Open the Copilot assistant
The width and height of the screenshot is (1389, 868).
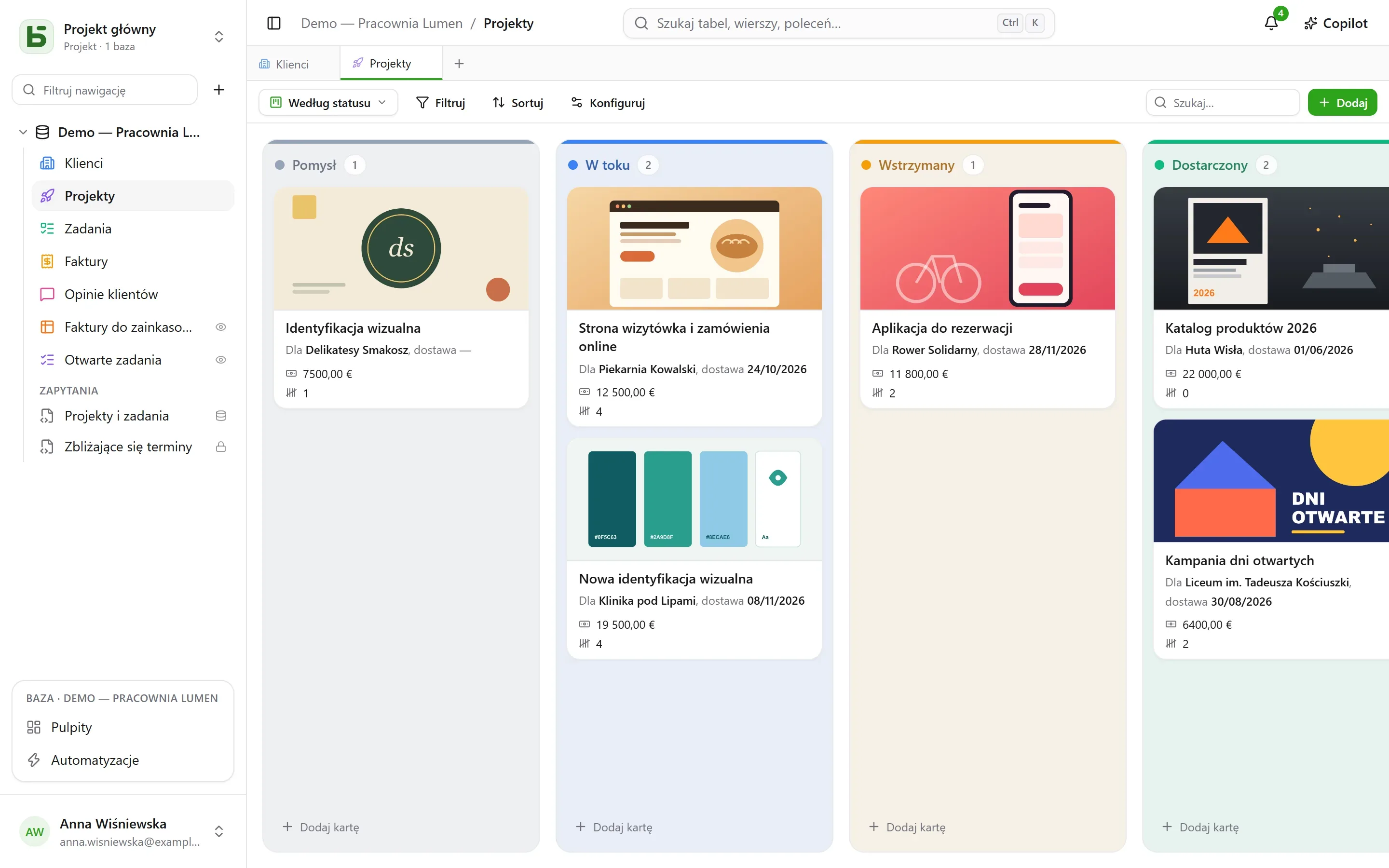(1335, 24)
